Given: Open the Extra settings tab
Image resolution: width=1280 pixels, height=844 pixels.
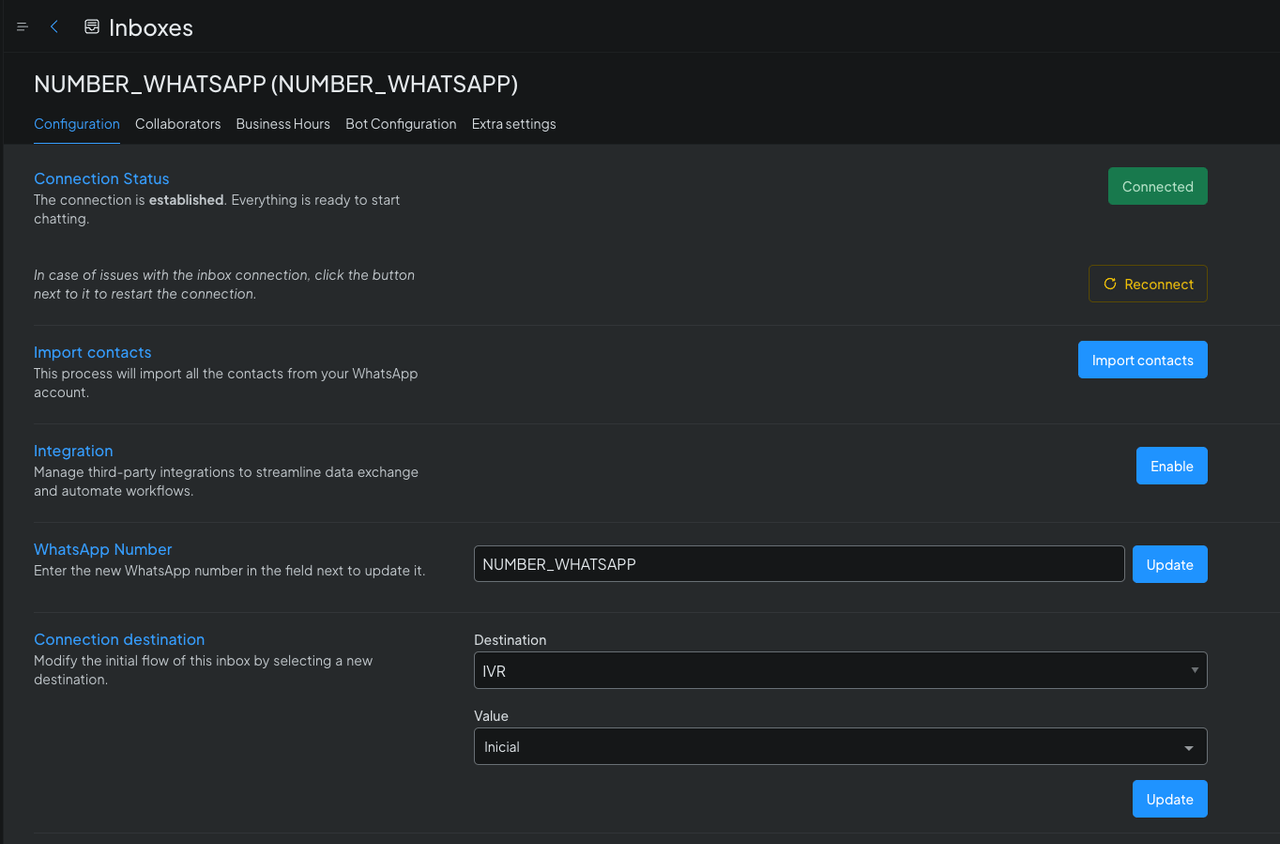Looking at the screenshot, I should click(514, 124).
